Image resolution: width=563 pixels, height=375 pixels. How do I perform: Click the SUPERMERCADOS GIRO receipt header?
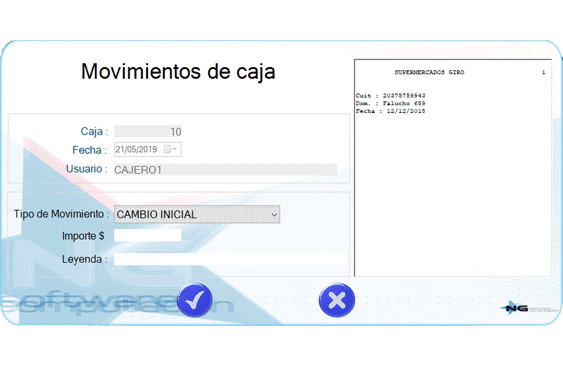(429, 72)
